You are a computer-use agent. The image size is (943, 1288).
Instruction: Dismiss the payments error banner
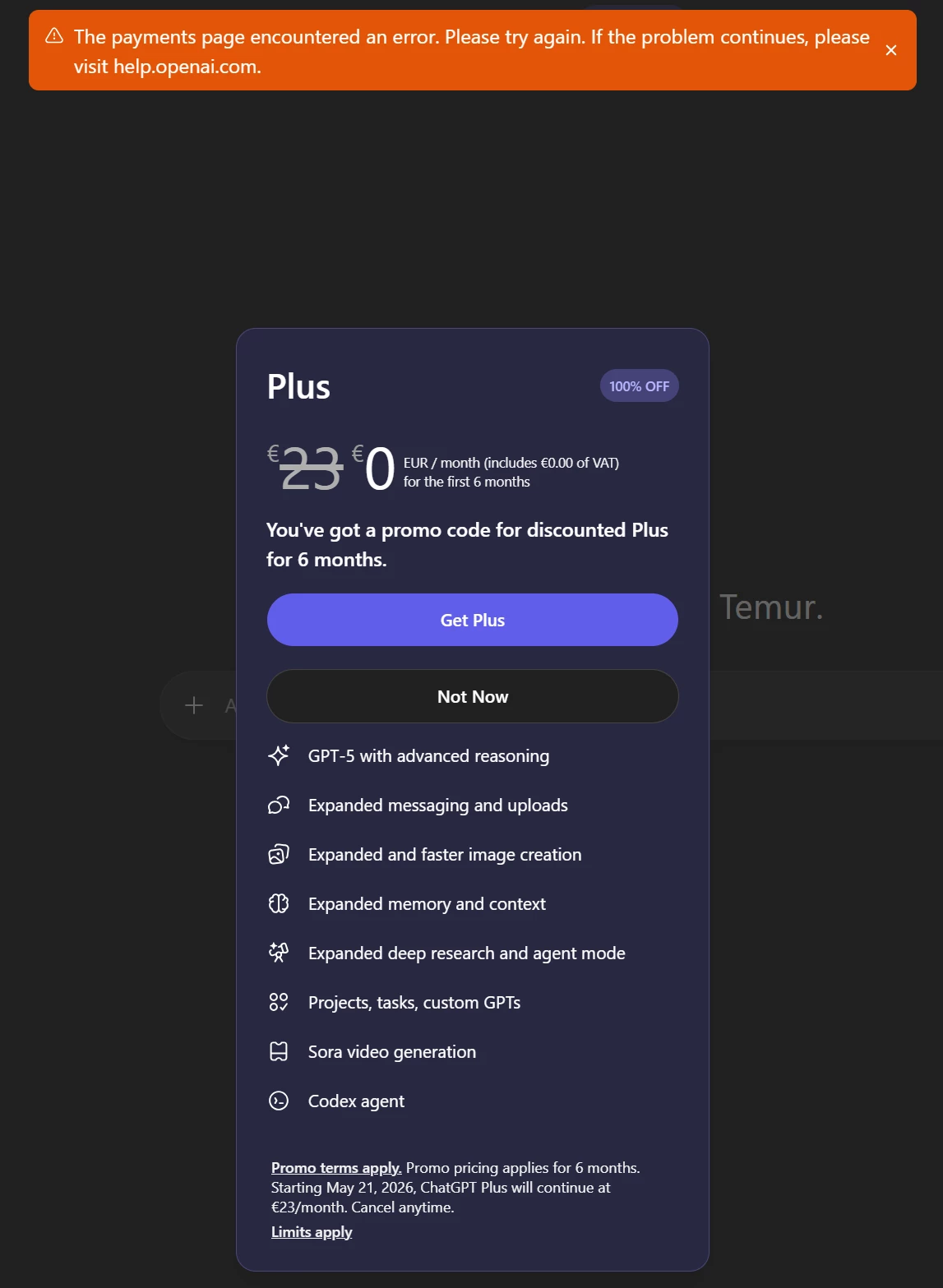[890, 50]
